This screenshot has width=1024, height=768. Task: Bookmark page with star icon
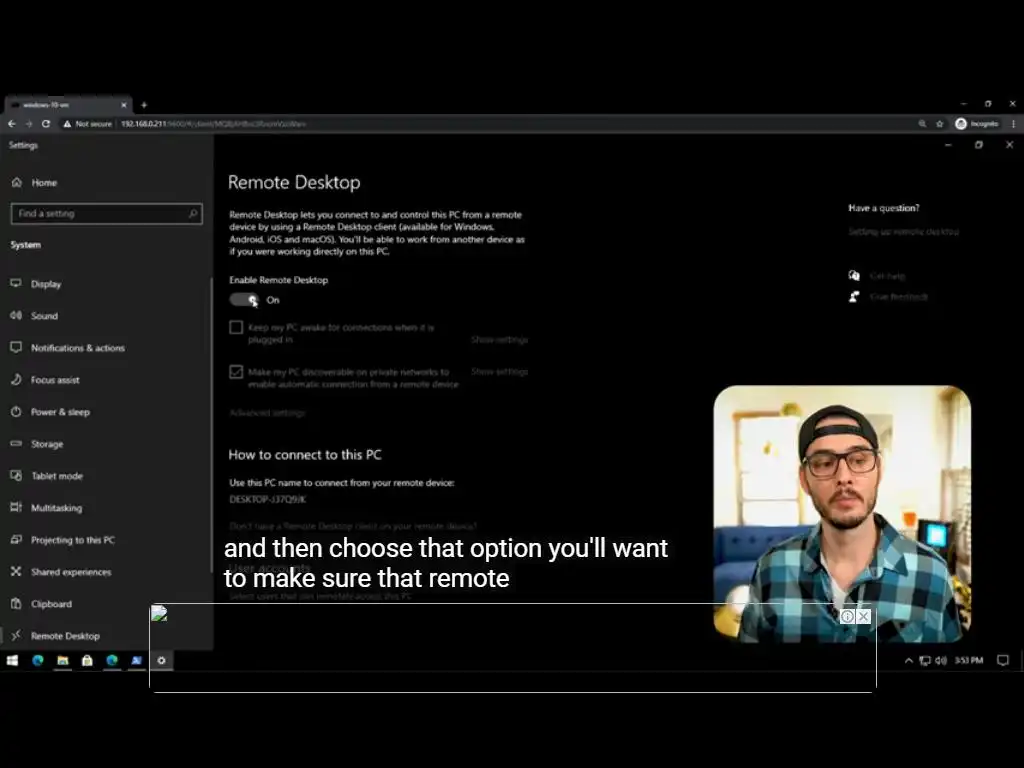tap(940, 123)
